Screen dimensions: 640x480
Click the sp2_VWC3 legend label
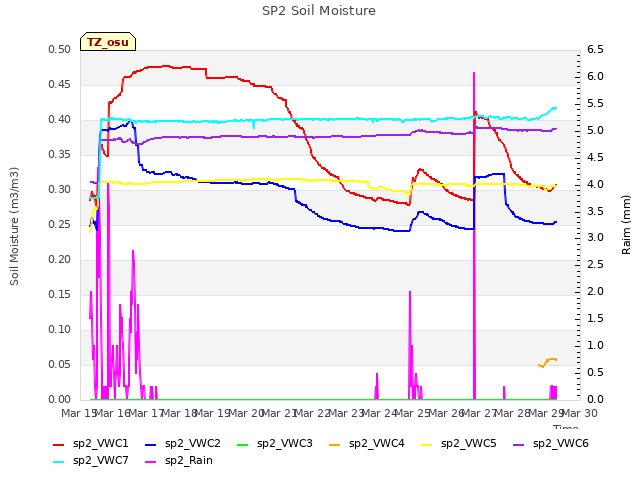[284, 443]
